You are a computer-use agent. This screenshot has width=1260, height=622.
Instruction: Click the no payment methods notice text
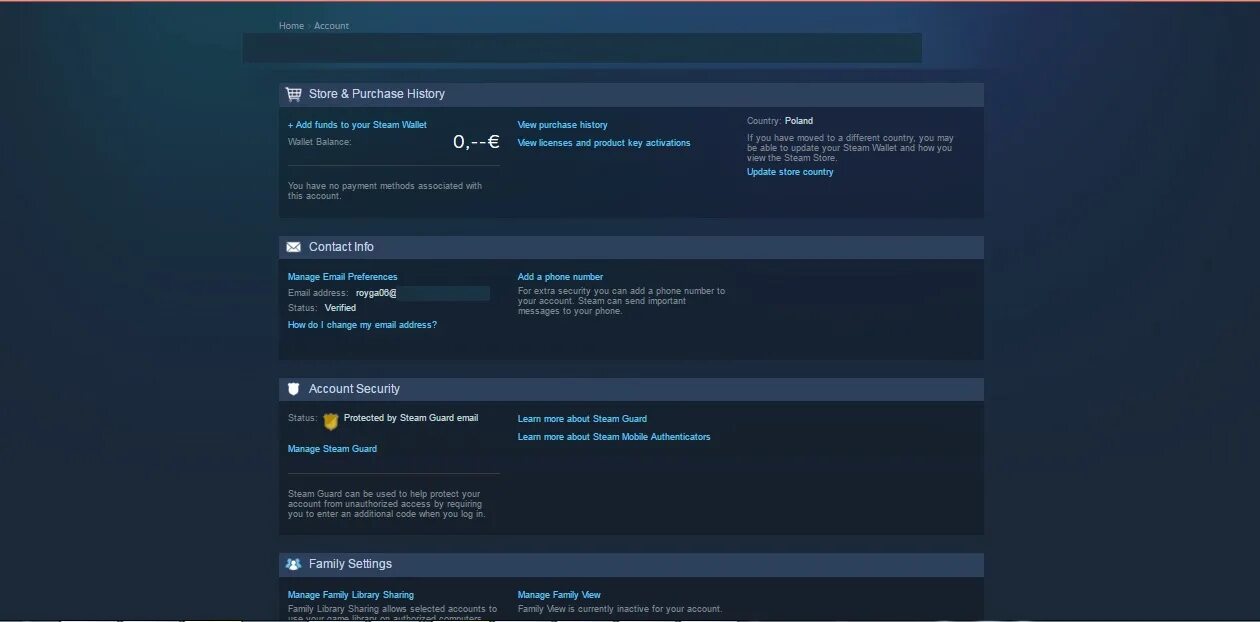click(385, 191)
